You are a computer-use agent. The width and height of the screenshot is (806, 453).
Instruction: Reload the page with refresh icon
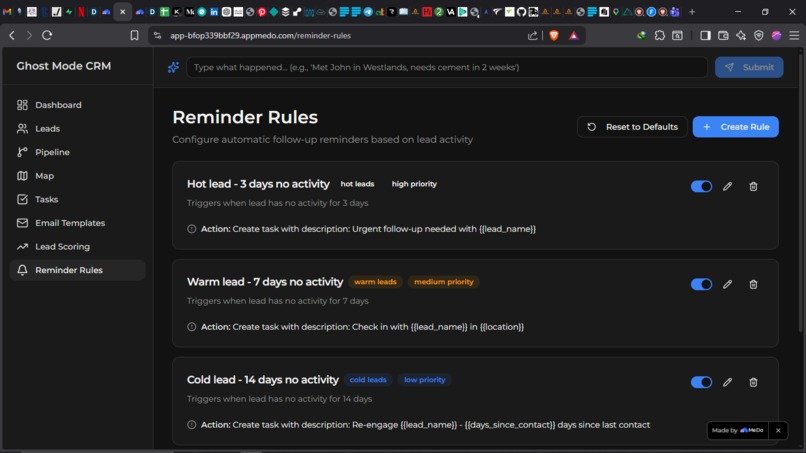[x=47, y=35]
